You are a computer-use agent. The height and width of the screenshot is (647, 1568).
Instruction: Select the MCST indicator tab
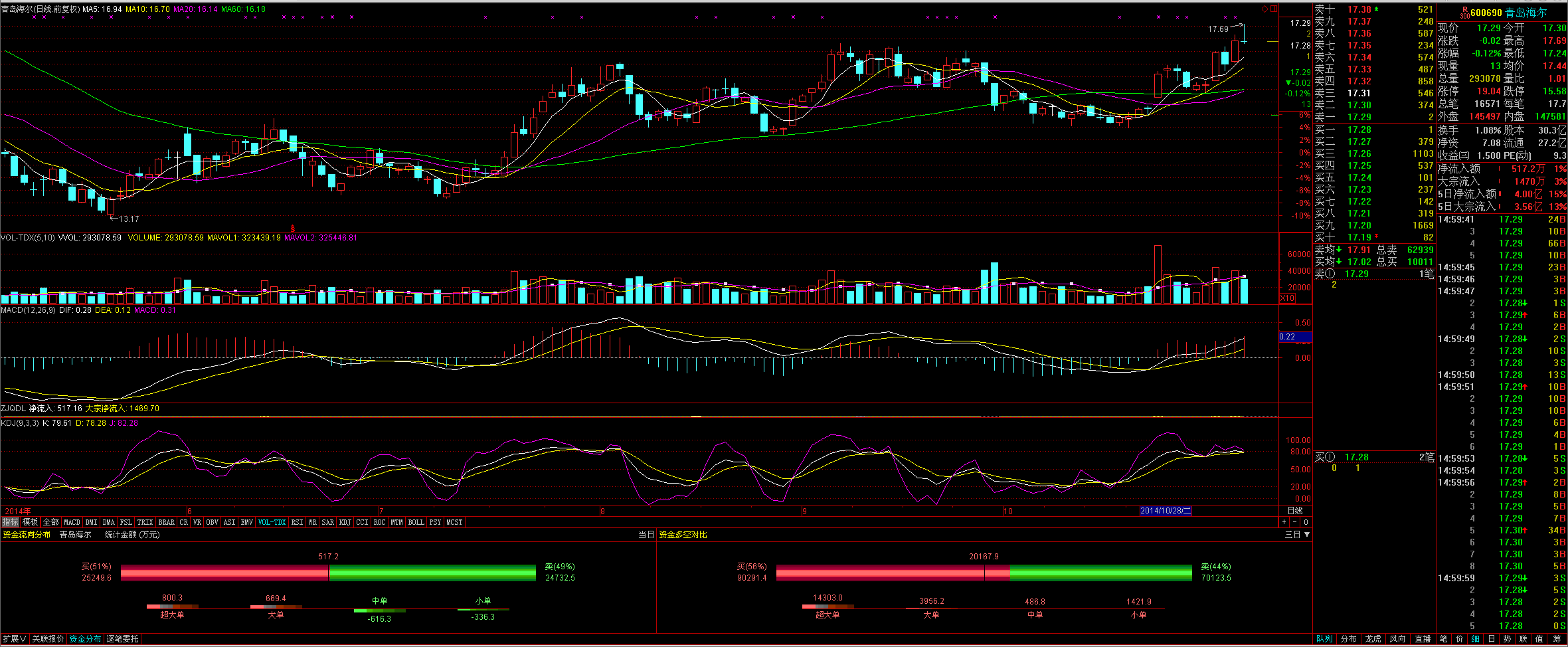[454, 522]
